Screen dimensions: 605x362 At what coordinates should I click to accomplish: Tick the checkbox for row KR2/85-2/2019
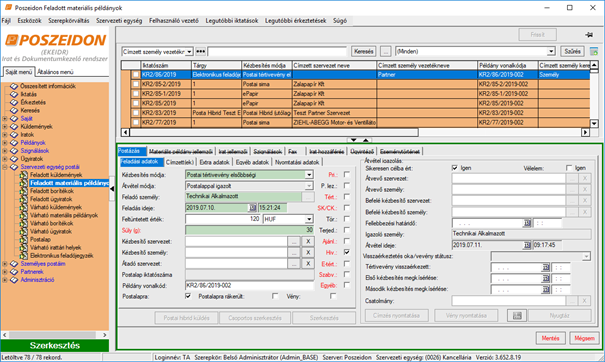pyautogui.click(x=135, y=84)
